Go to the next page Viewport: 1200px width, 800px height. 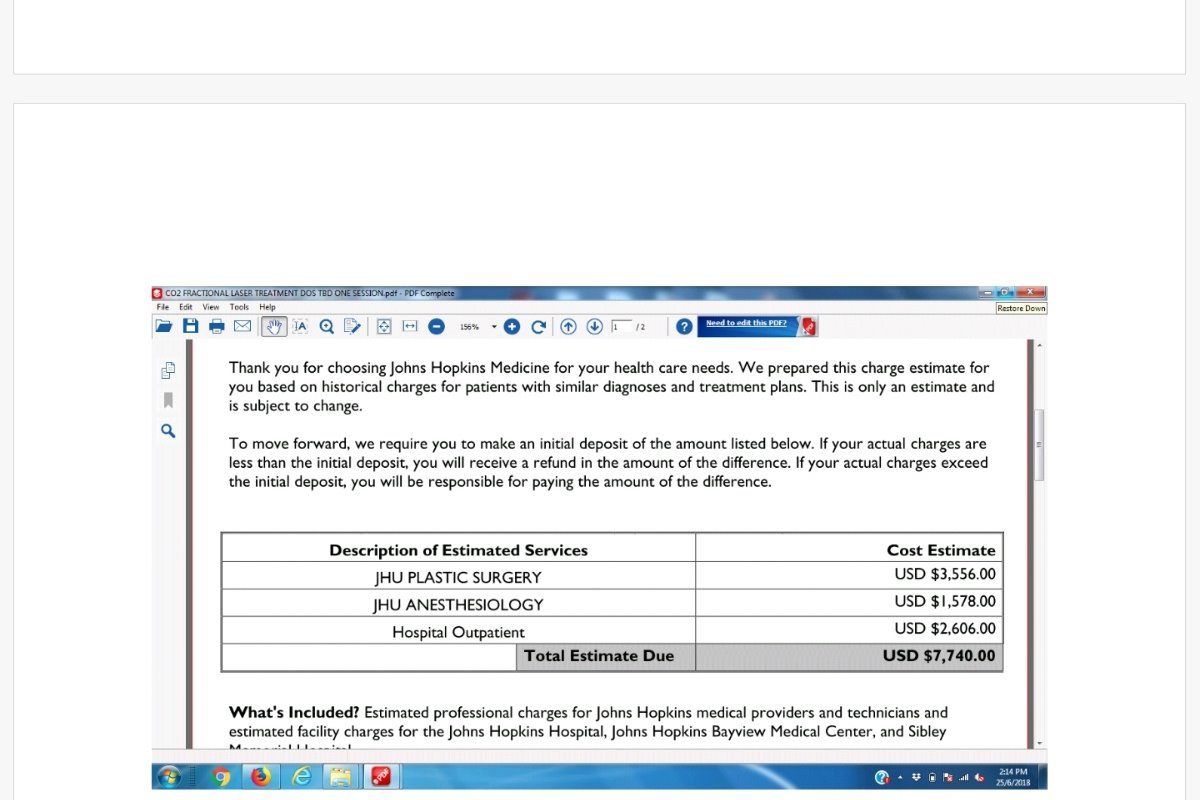click(x=594, y=326)
